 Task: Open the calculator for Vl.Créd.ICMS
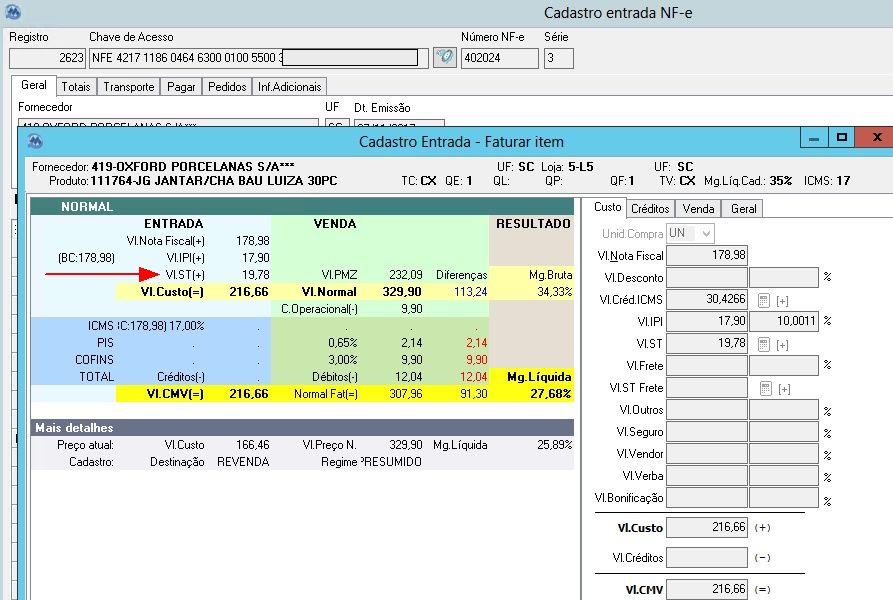[x=764, y=300]
